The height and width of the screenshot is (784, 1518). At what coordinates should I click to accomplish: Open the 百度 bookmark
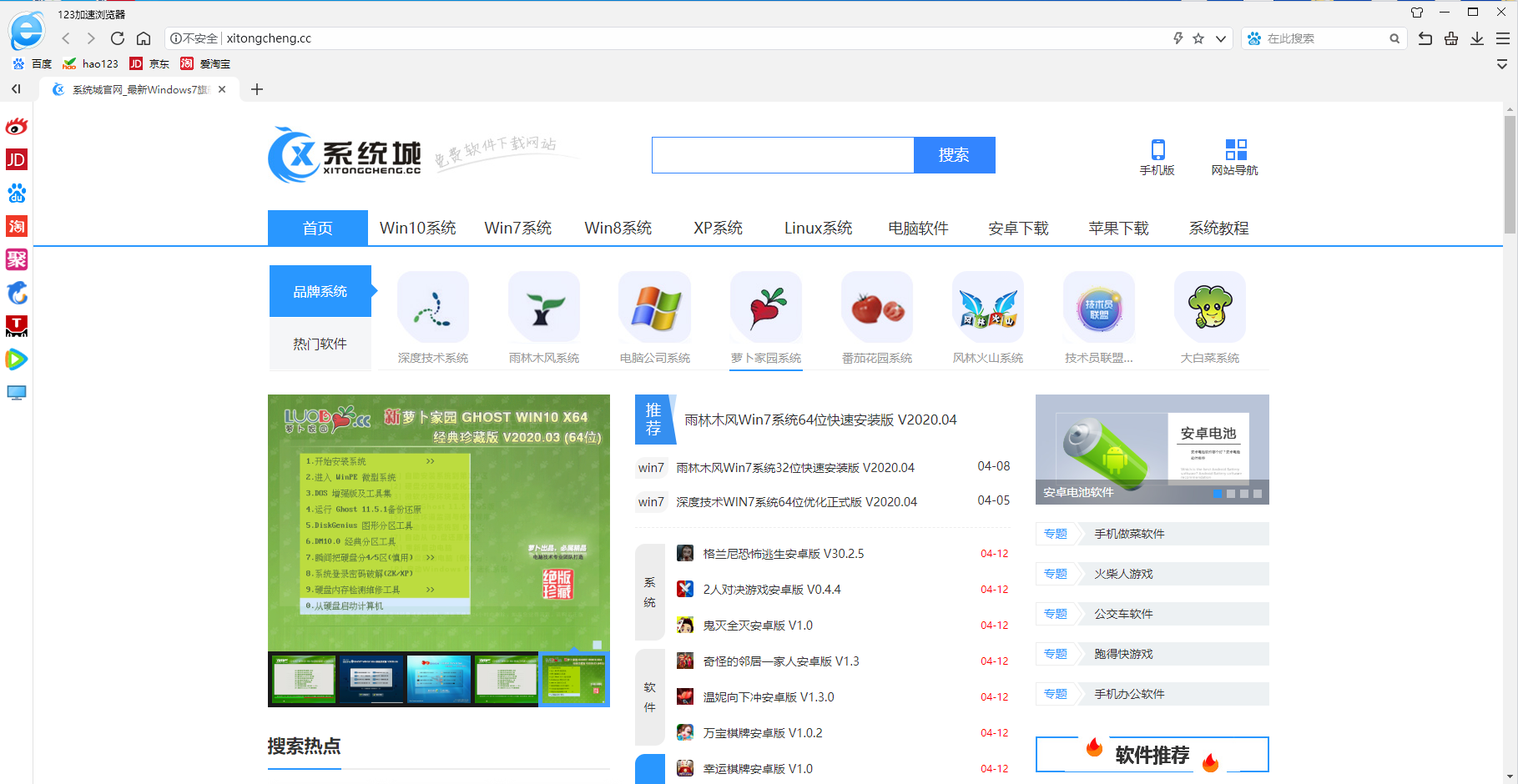32,64
